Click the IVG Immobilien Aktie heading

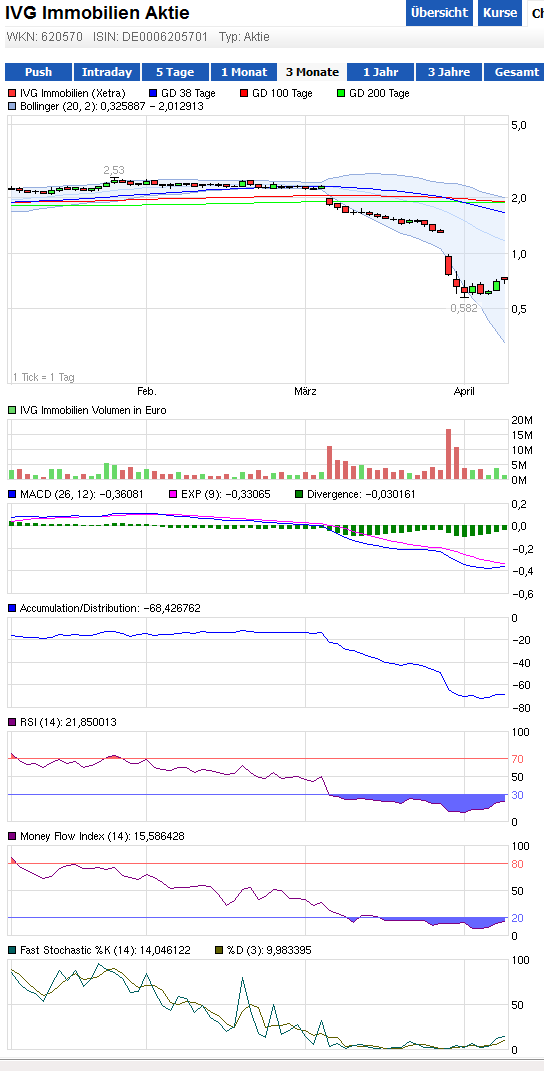97,13
